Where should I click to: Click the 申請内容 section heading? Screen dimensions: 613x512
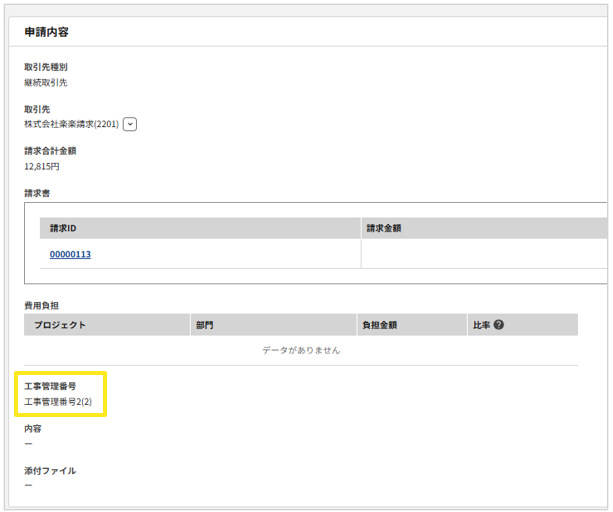point(47,32)
